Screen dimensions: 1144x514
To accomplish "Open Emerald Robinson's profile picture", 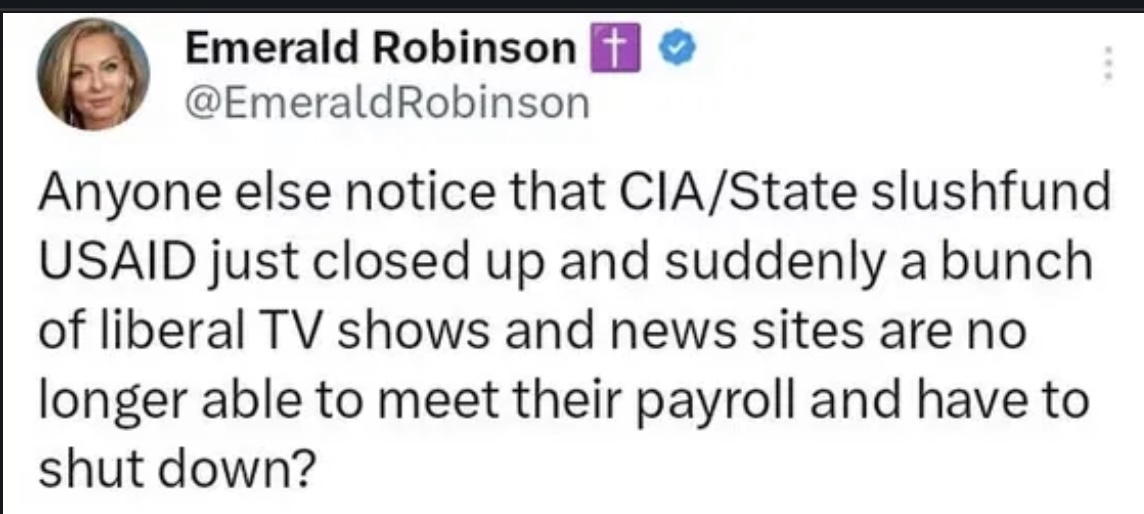I will 93,74.
